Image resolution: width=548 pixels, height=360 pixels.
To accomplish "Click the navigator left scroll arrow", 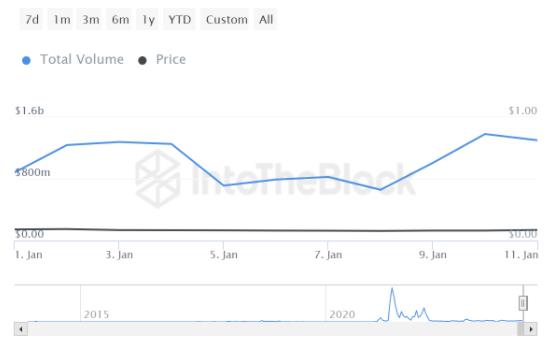I will pyautogui.click(x=21, y=329).
